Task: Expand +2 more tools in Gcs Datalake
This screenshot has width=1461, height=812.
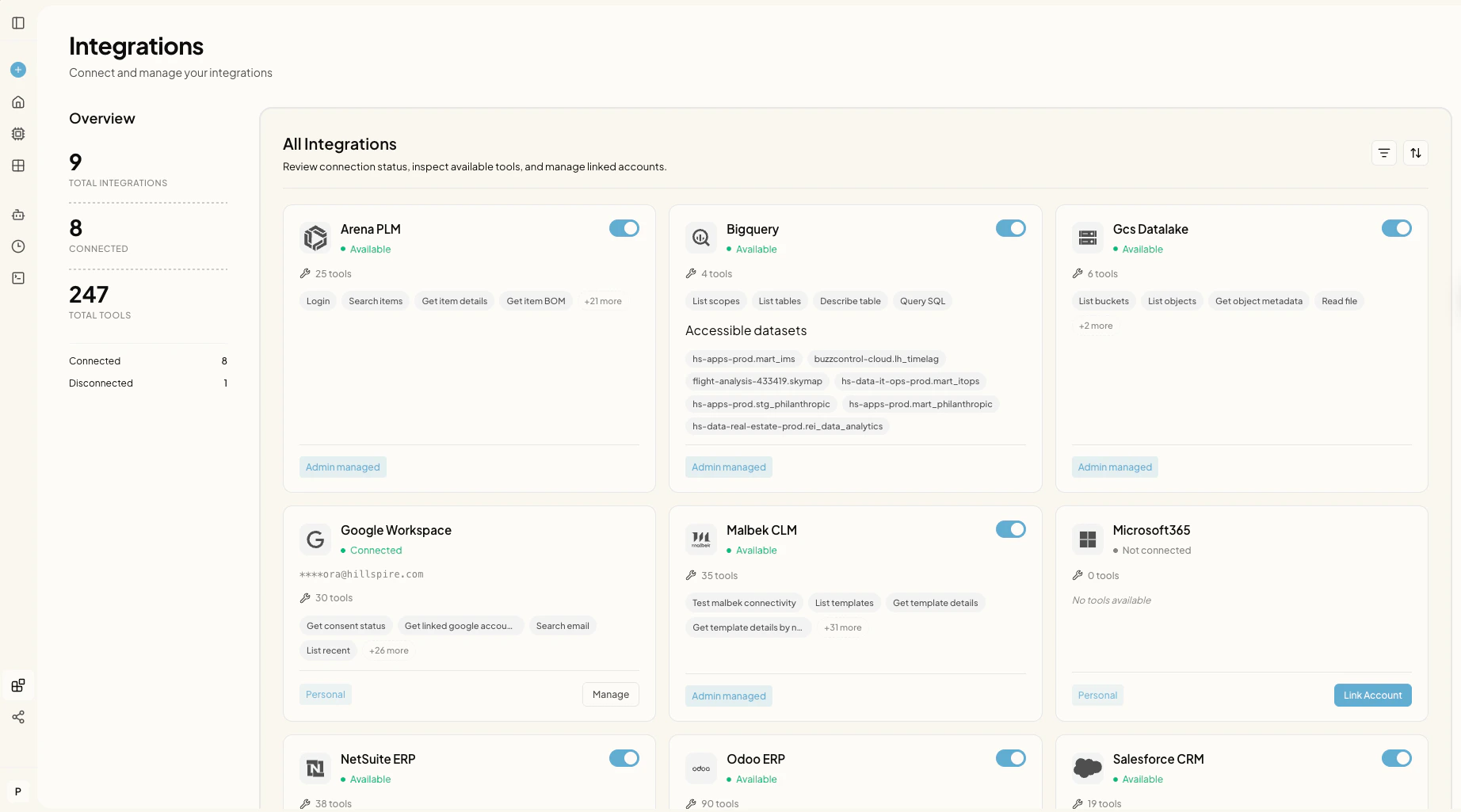Action: 1096,326
